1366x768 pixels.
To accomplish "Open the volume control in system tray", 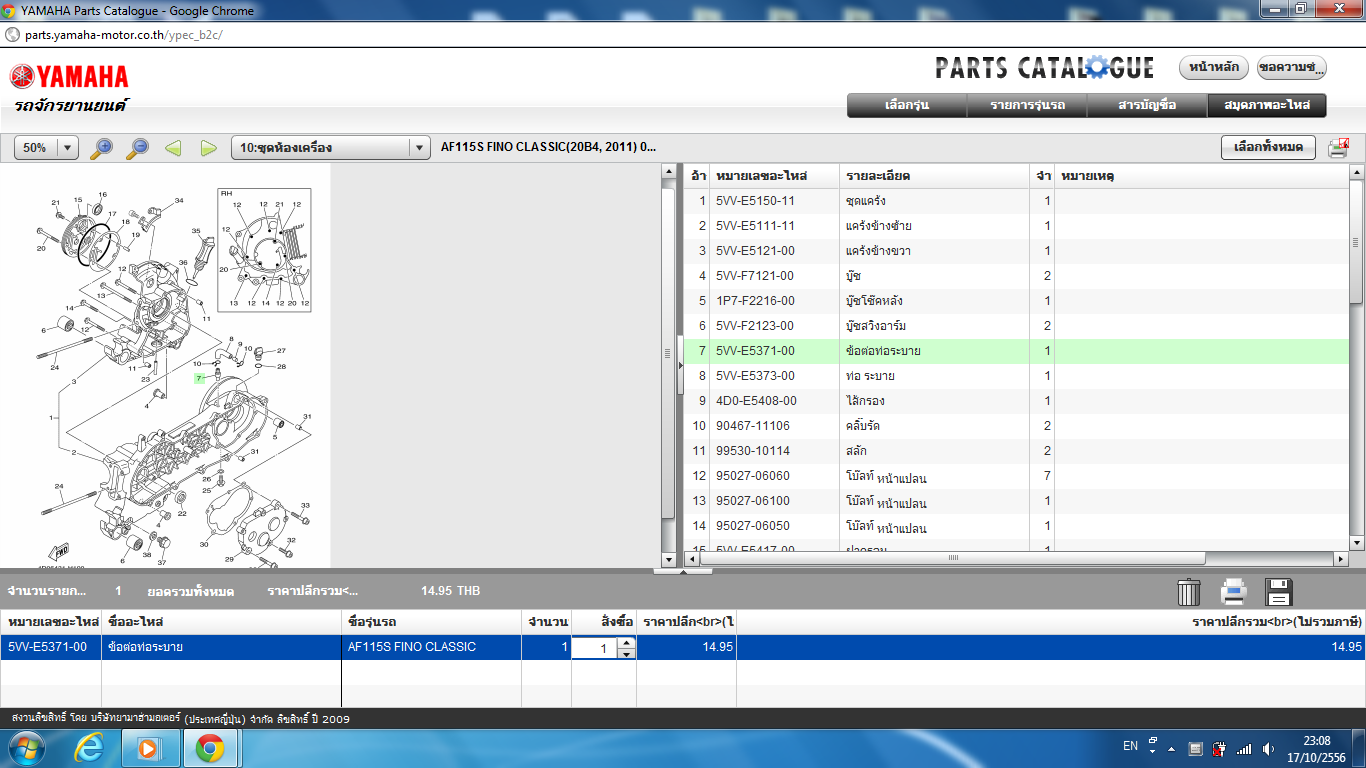I will [1269, 748].
